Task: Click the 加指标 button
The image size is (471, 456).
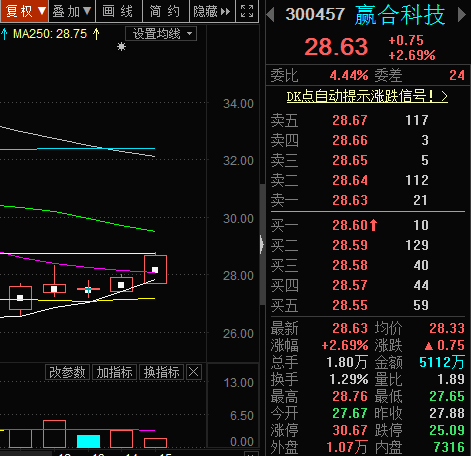Action: (114, 372)
